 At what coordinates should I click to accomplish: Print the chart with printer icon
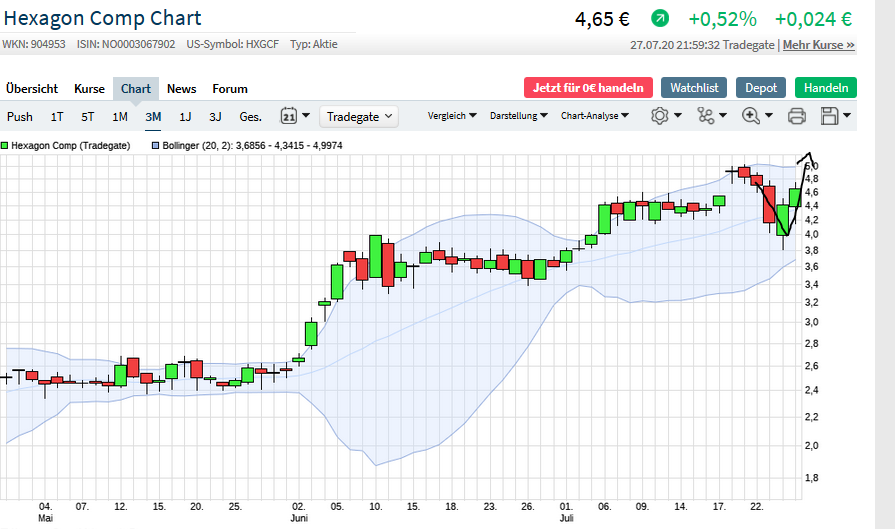click(x=797, y=116)
